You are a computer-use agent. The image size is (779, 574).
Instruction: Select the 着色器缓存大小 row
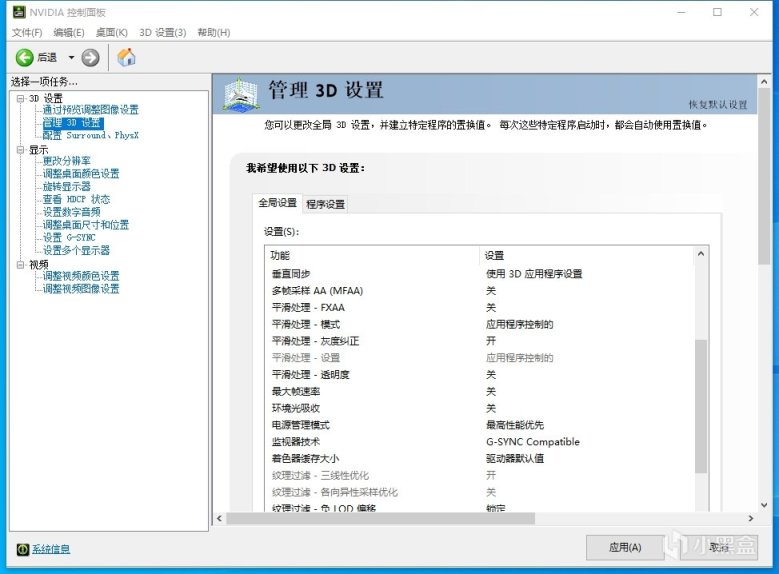coord(479,459)
